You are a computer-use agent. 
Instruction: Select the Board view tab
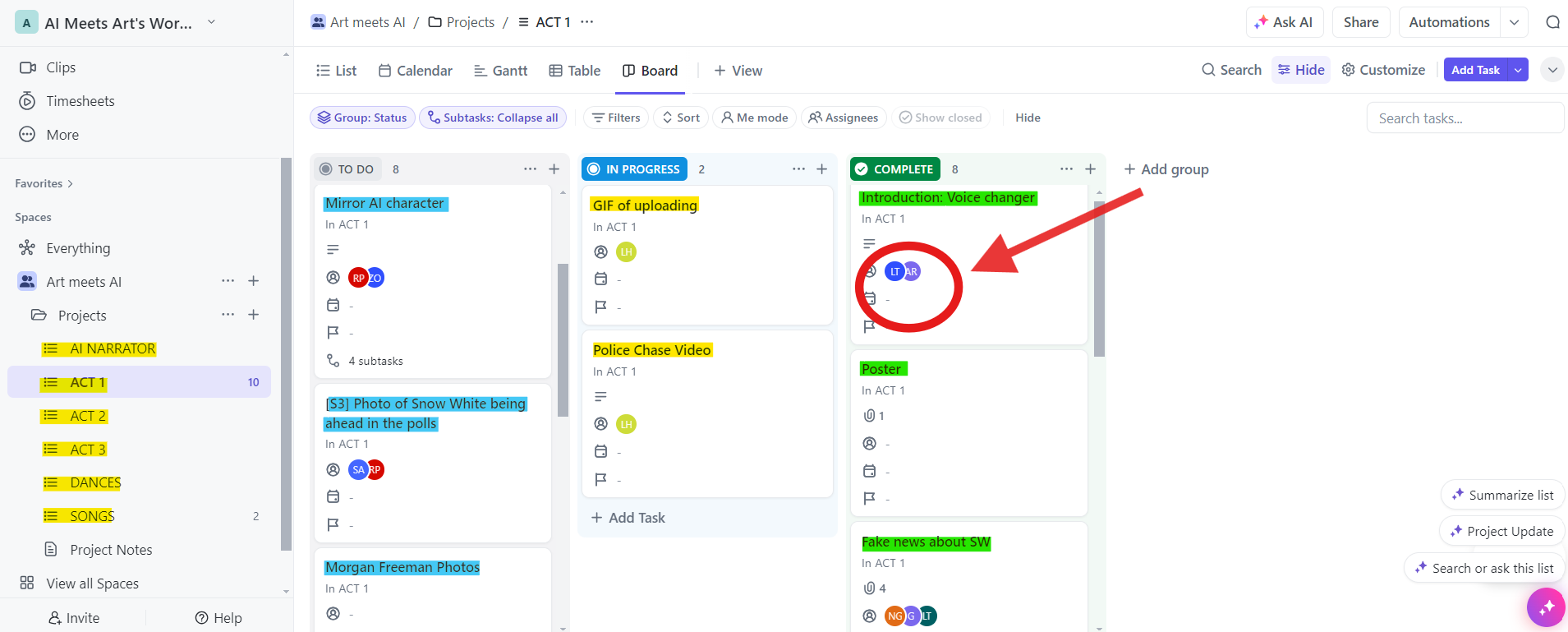(650, 71)
